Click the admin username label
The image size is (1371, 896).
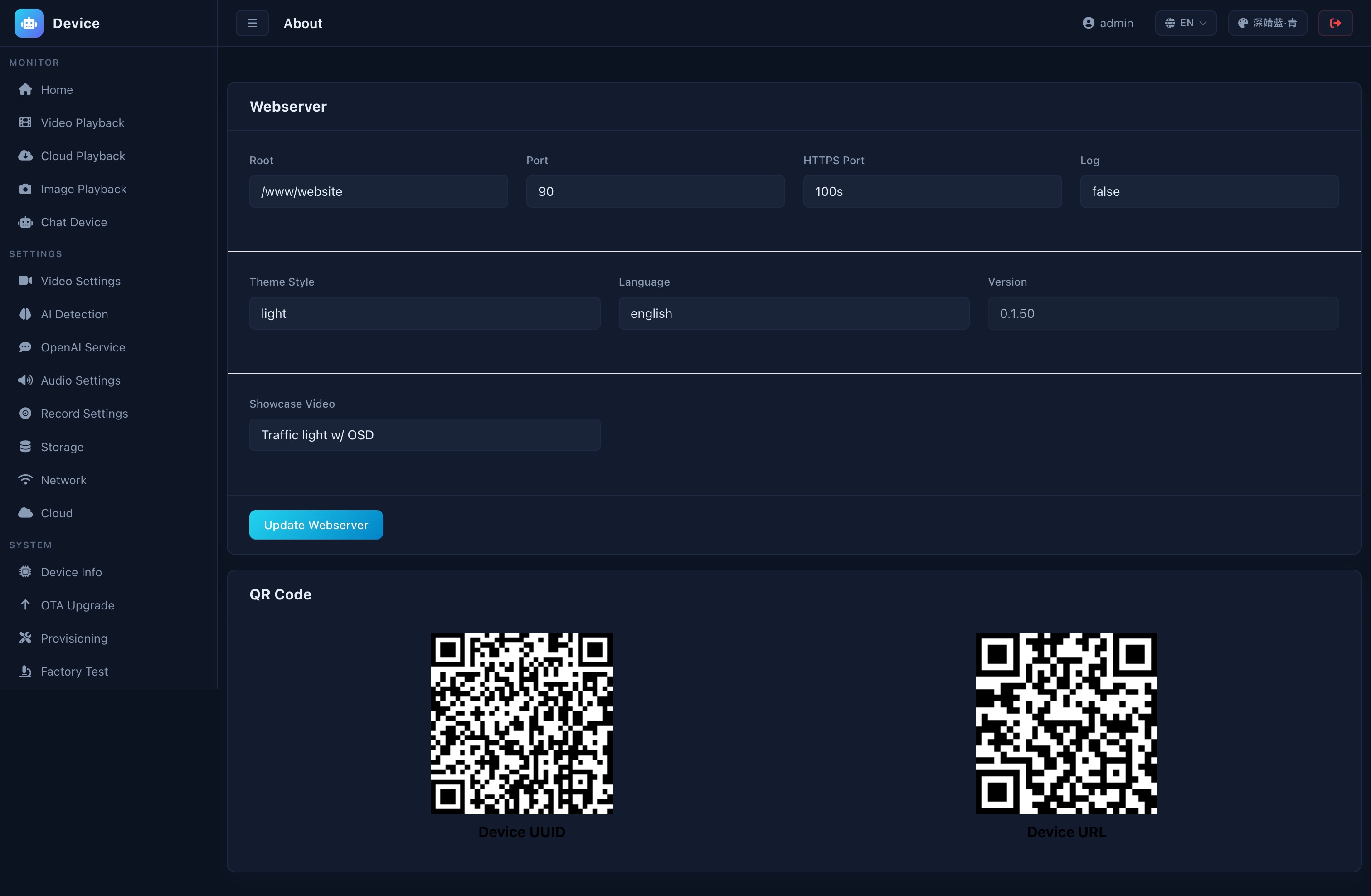pos(1116,23)
